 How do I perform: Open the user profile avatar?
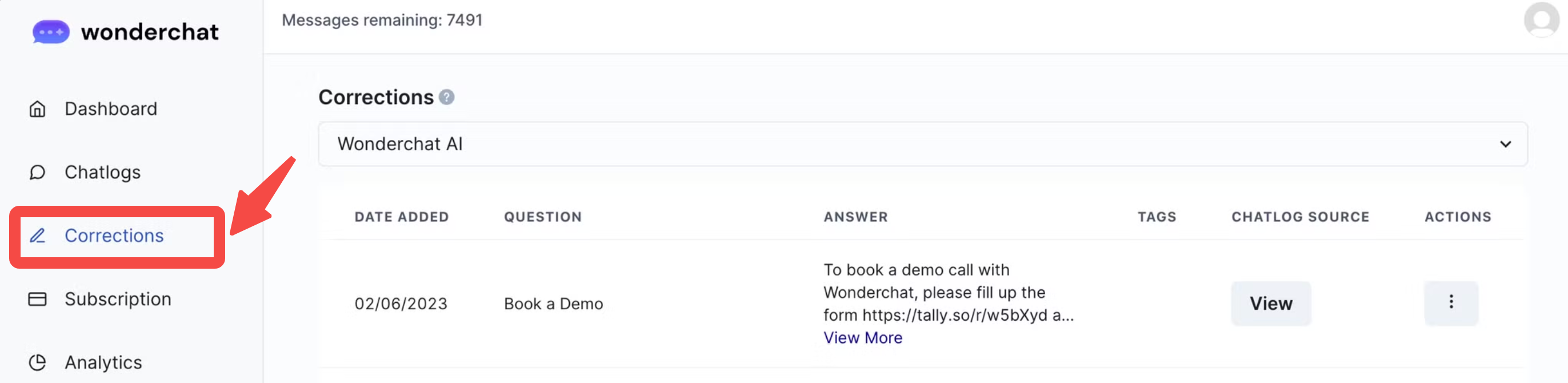[x=1540, y=20]
